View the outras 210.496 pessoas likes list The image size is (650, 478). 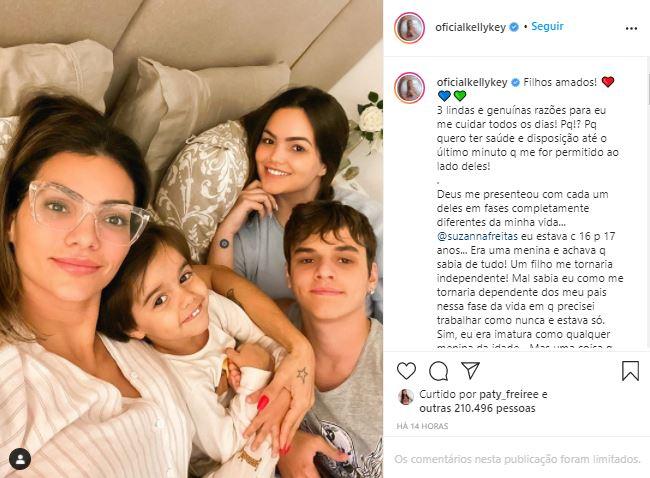[x=477, y=408]
